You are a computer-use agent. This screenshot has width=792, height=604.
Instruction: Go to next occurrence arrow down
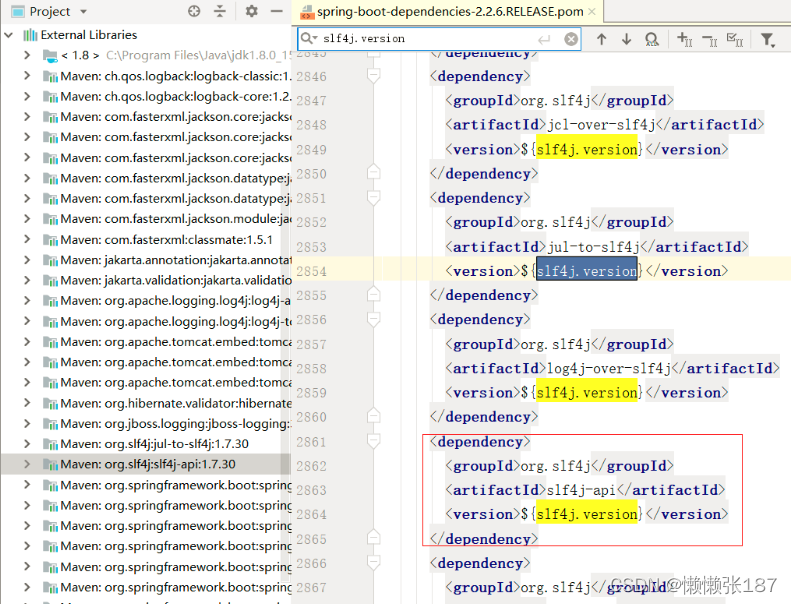pyautogui.click(x=626, y=39)
